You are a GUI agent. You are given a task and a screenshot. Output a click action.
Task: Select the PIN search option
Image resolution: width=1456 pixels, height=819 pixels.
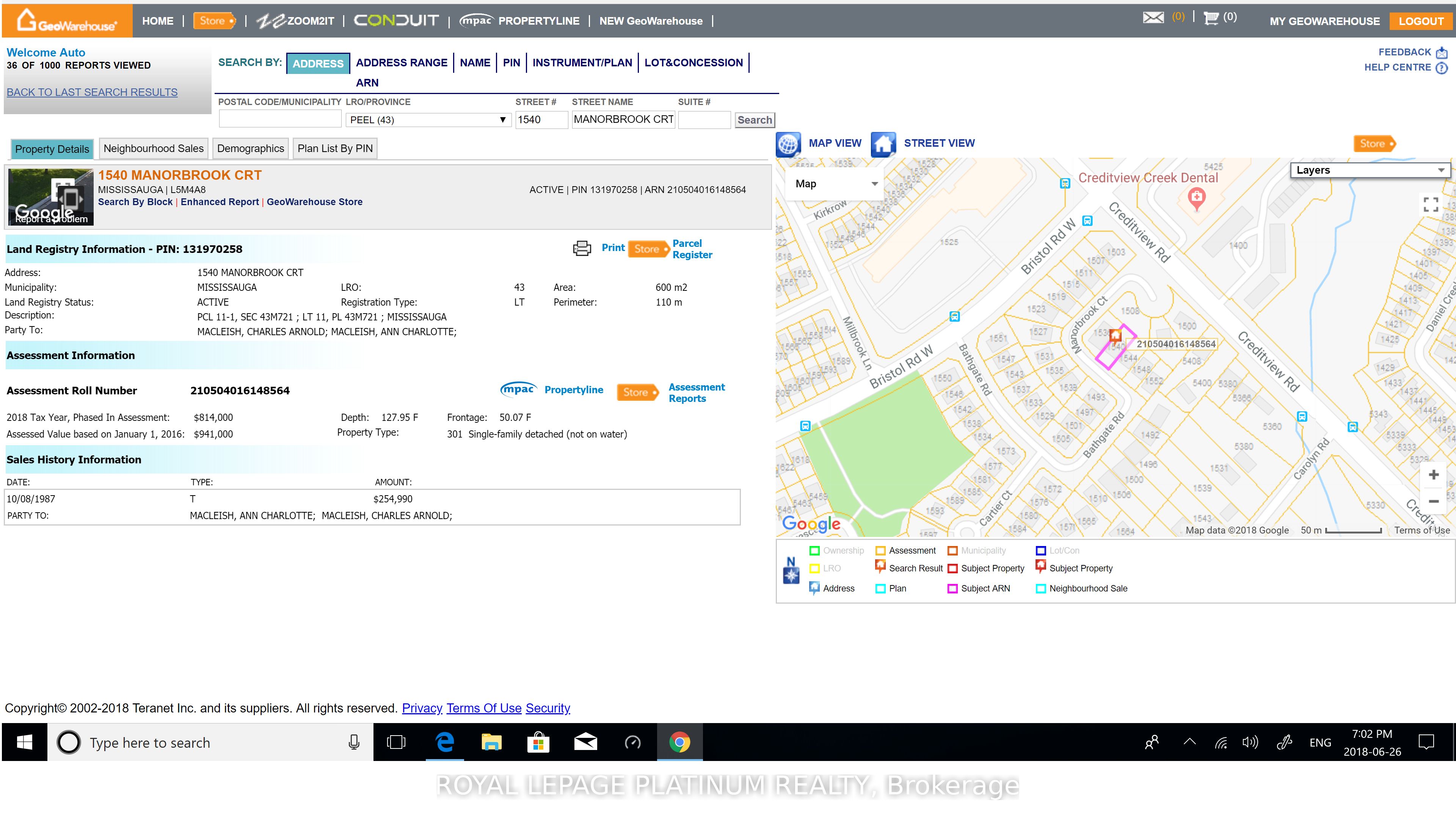511,63
